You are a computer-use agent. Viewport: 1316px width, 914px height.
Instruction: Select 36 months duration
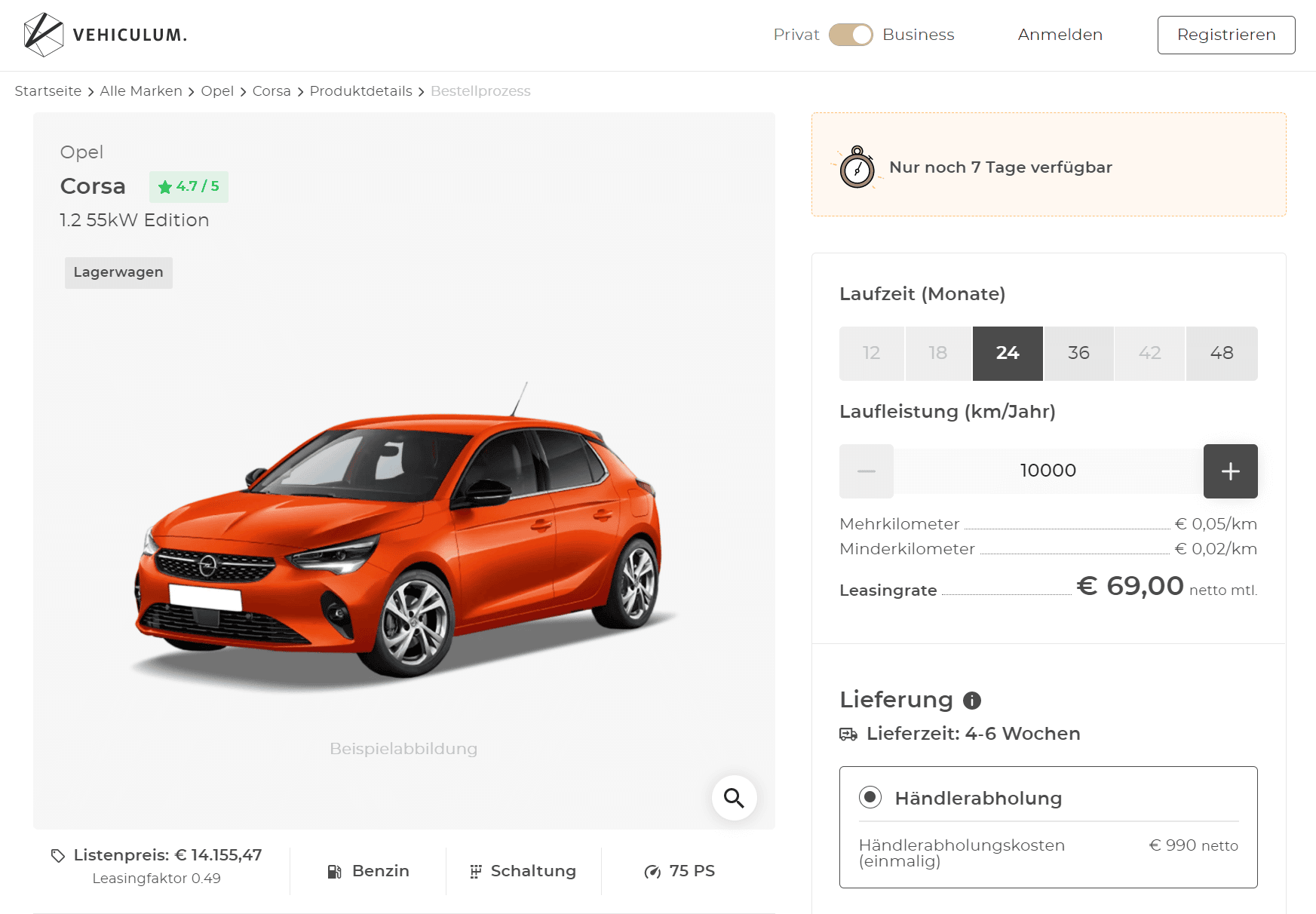coord(1078,353)
